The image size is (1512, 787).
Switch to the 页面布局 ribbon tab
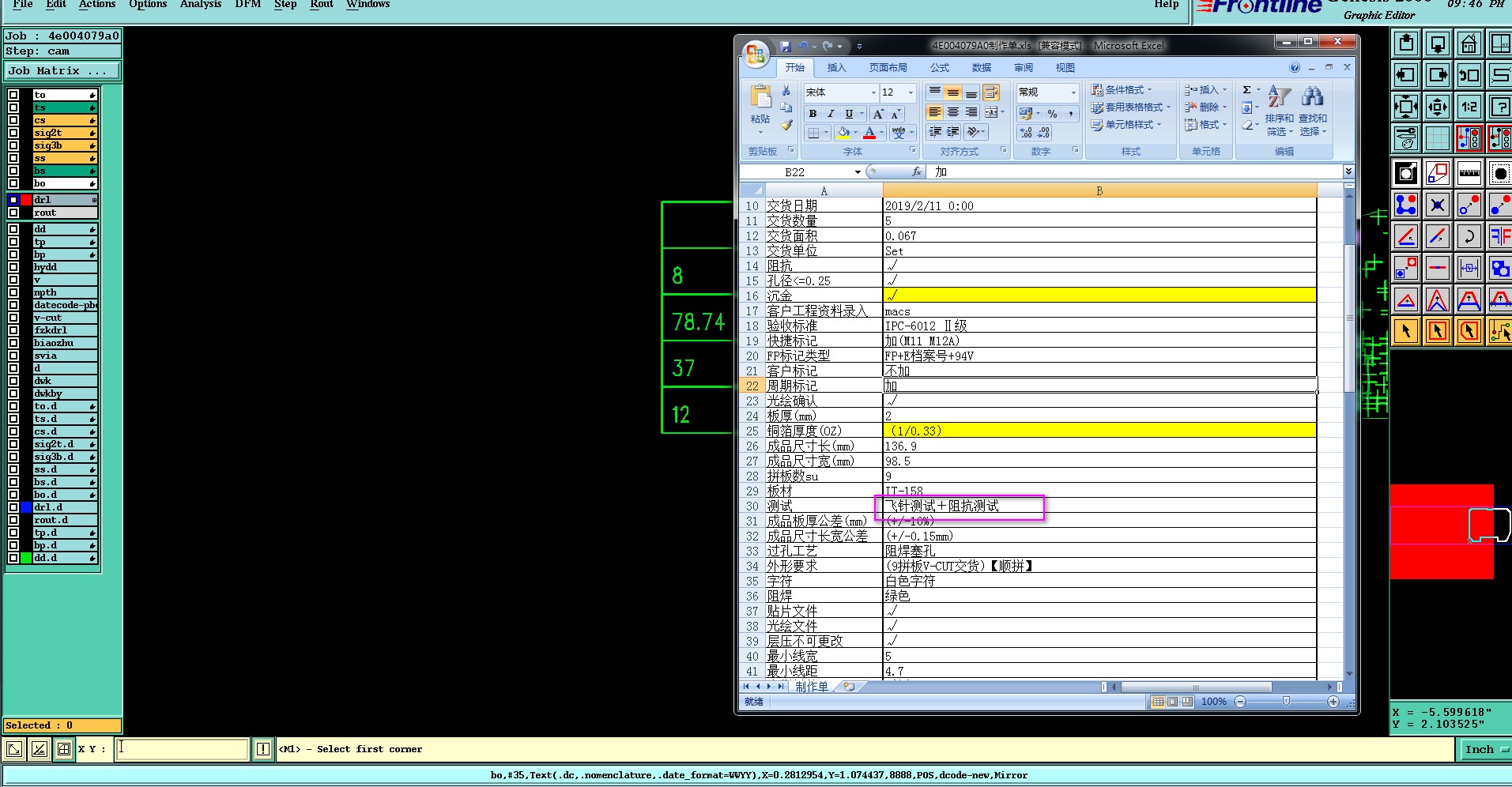click(888, 68)
